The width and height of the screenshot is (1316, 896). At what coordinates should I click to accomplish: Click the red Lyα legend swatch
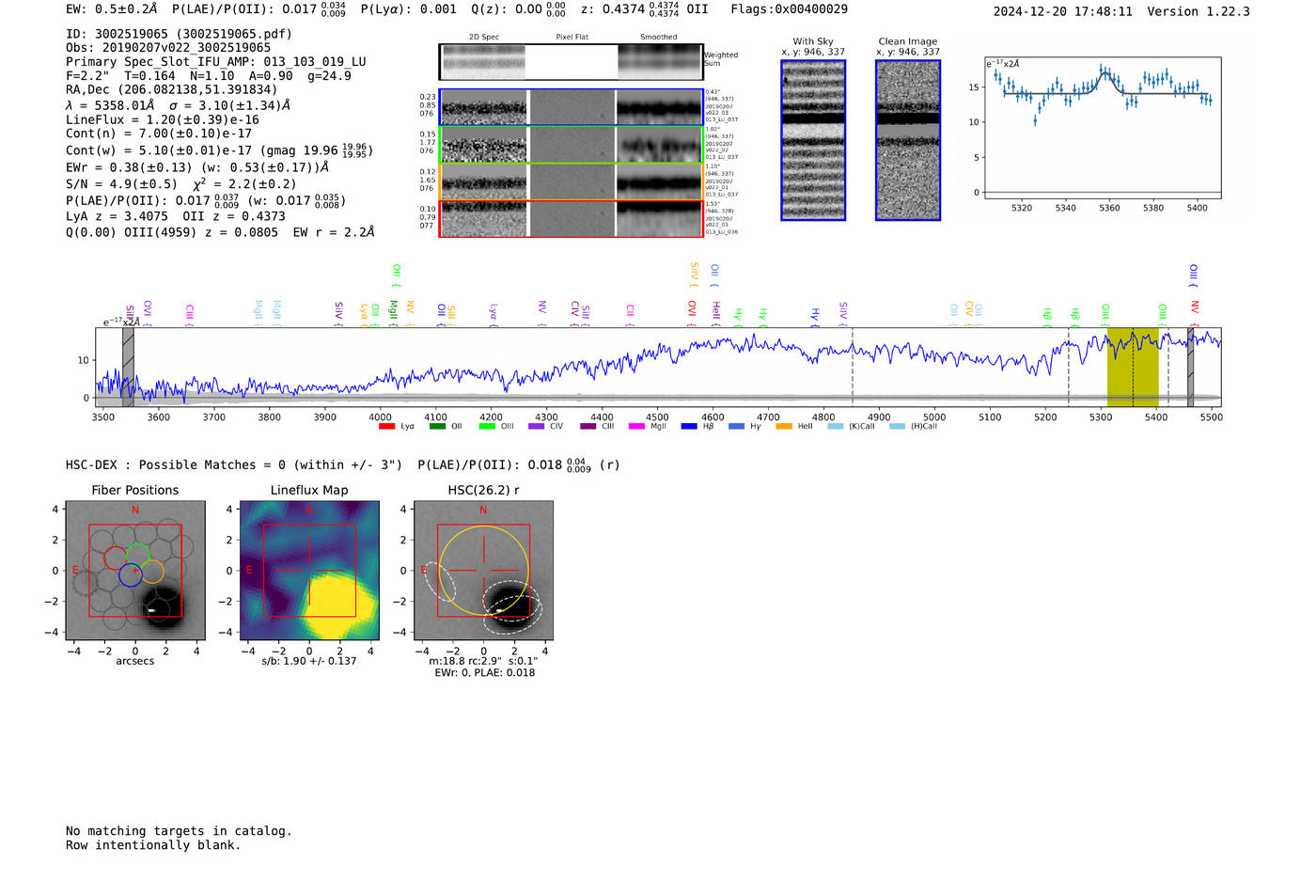point(386,427)
